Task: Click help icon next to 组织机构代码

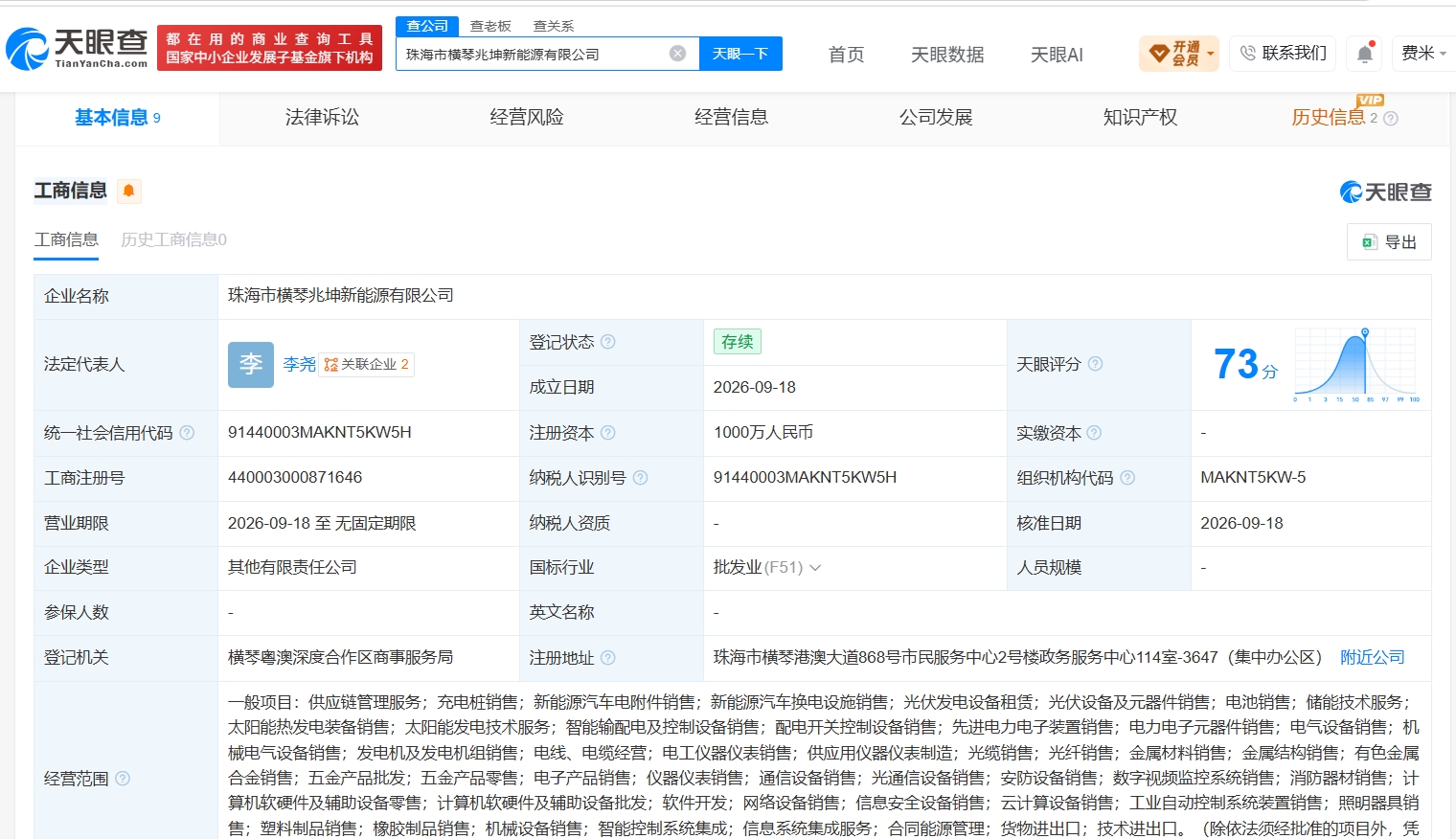Action: [x=1127, y=478]
